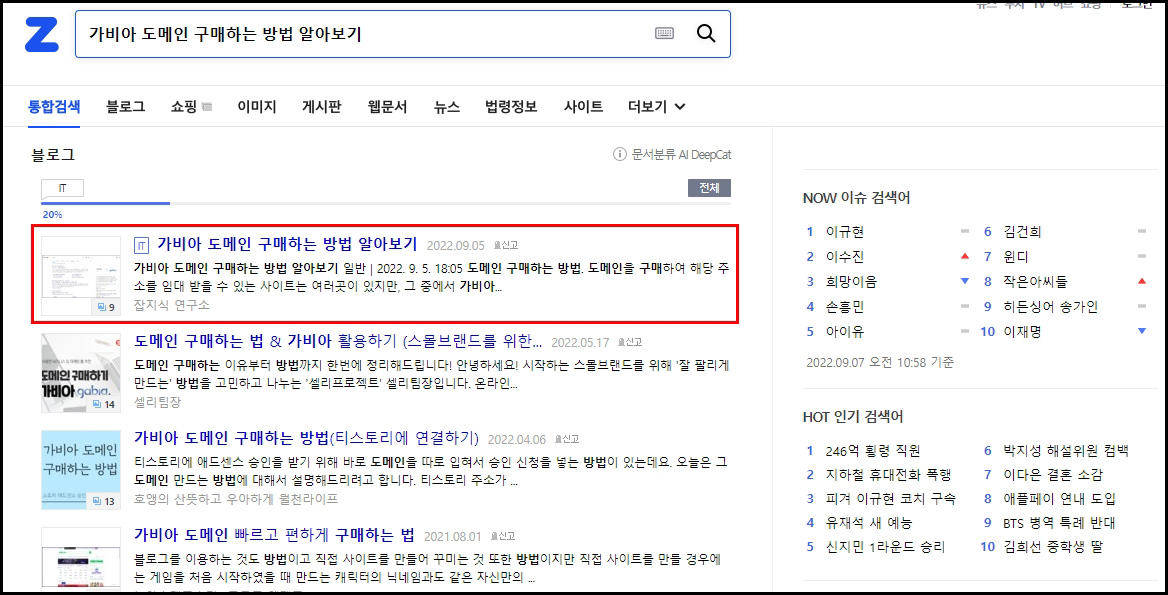Open '도메인 구매하는 법 & 가비아 활용하기' result
Screen dimensions: 1168x595
tap(338, 341)
